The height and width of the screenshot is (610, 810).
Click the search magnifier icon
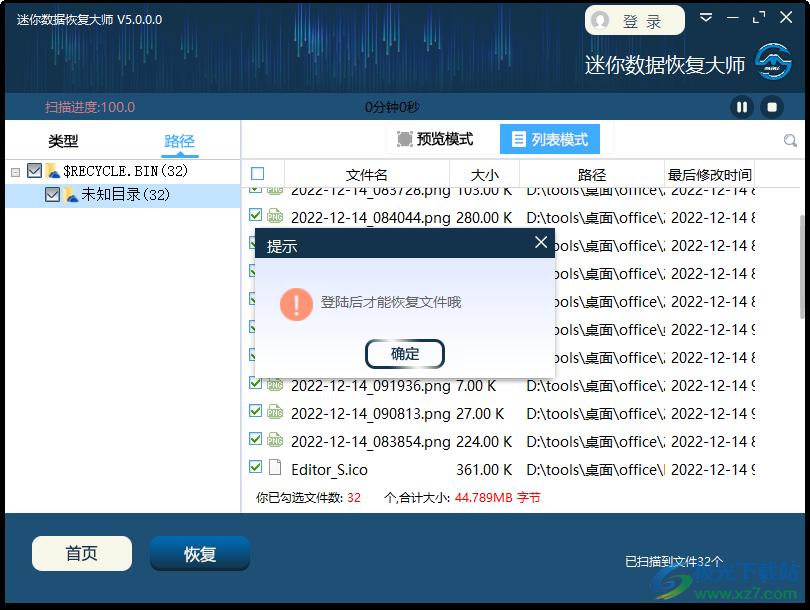click(x=791, y=140)
